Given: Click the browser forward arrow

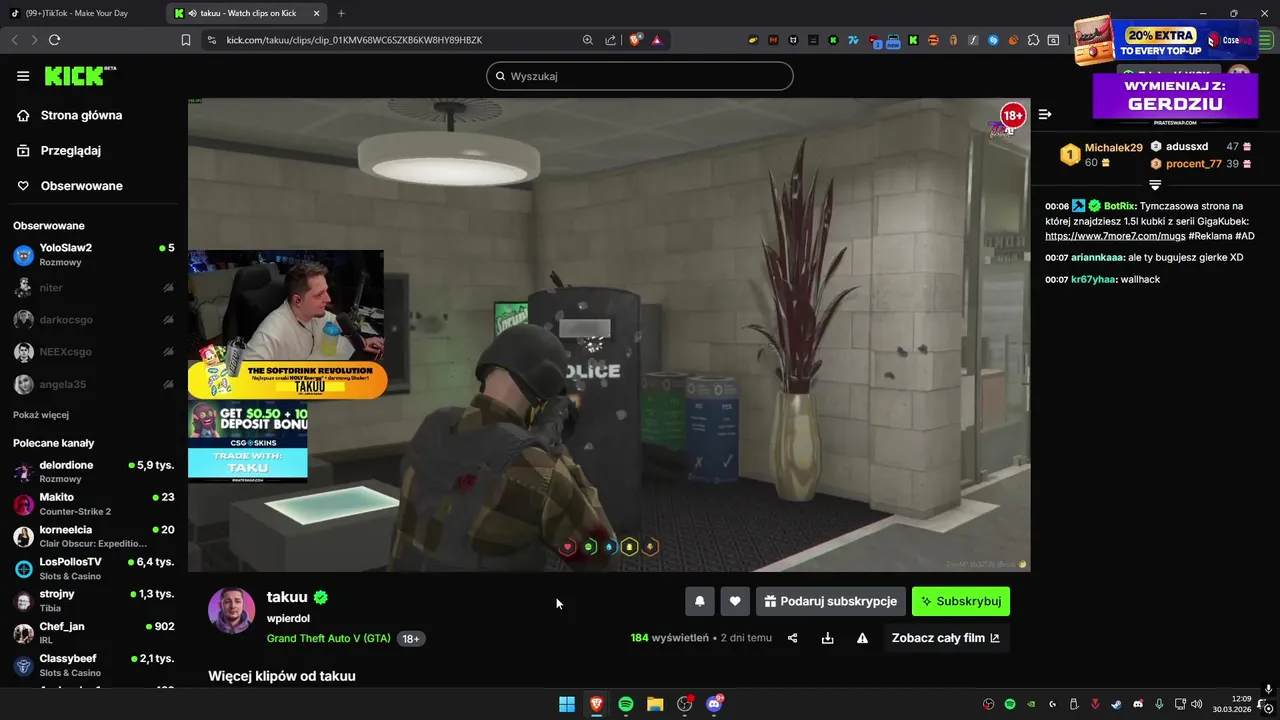Looking at the screenshot, I should click(x=34, y=40).
